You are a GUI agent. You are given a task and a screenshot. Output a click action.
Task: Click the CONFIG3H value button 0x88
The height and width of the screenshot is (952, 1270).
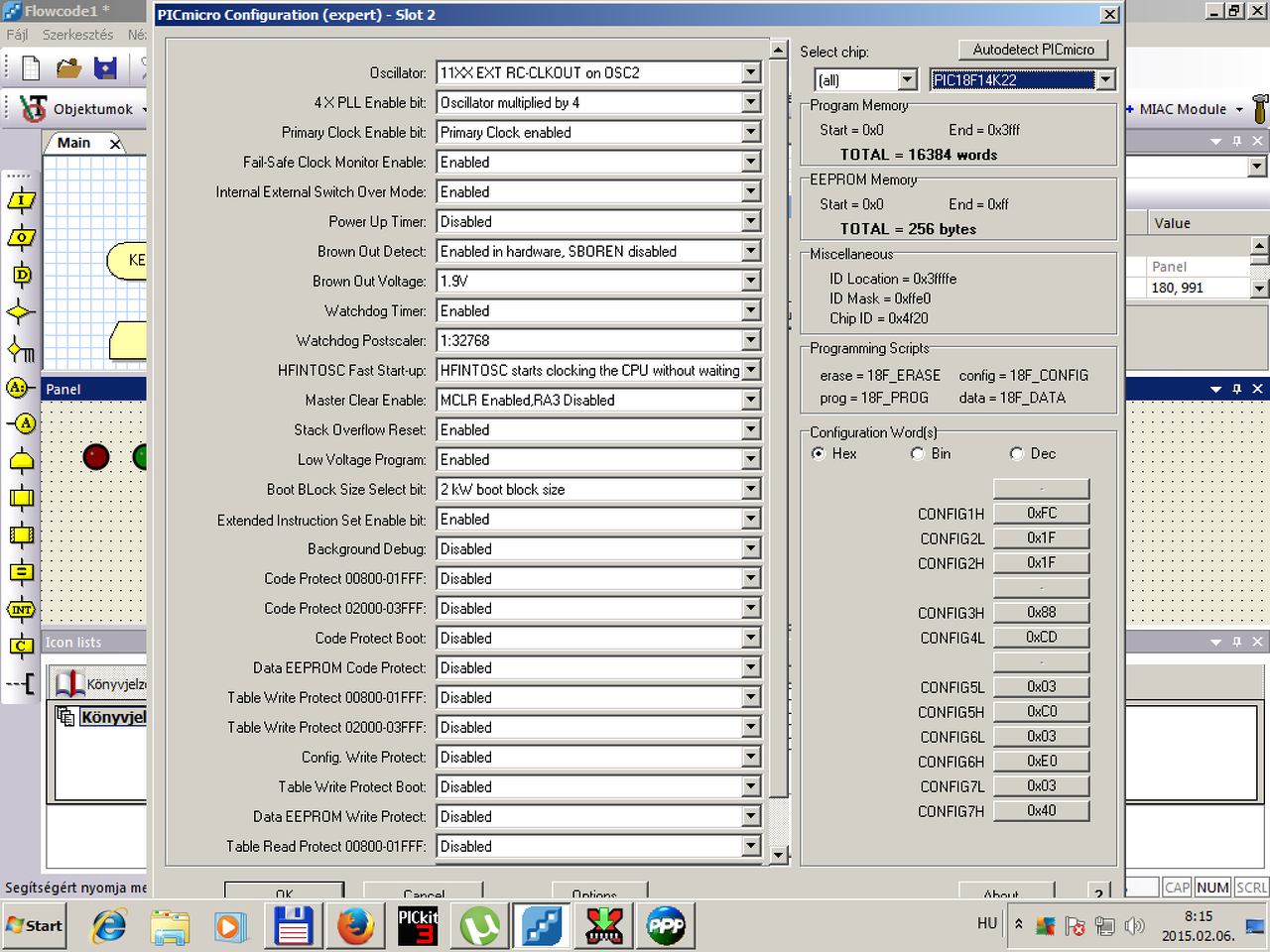(1042, 613)
